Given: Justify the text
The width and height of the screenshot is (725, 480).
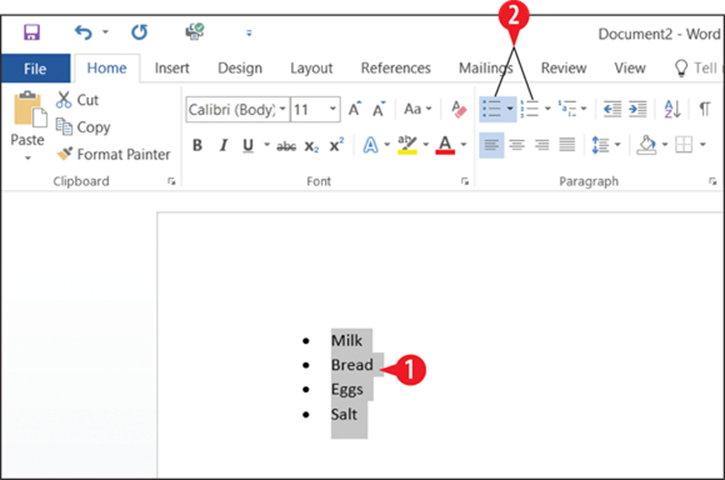Looking at the screenshot, I should tap(567, 145).
